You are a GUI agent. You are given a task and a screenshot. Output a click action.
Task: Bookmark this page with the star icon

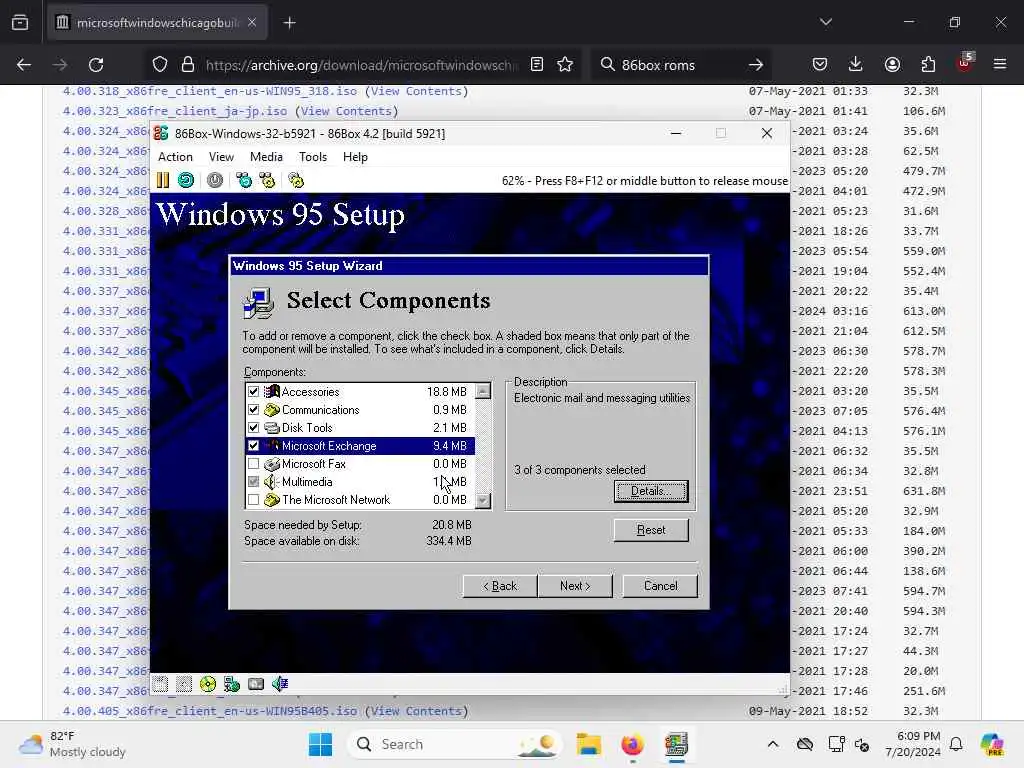click(x=565, y=65)
